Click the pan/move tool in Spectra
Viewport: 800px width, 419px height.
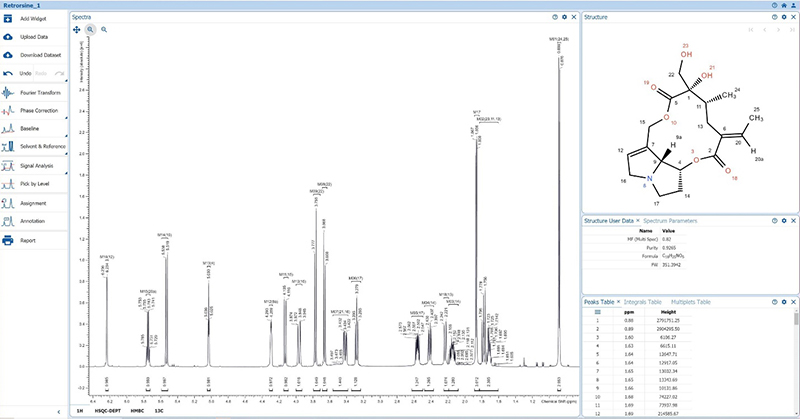[77, 30]
